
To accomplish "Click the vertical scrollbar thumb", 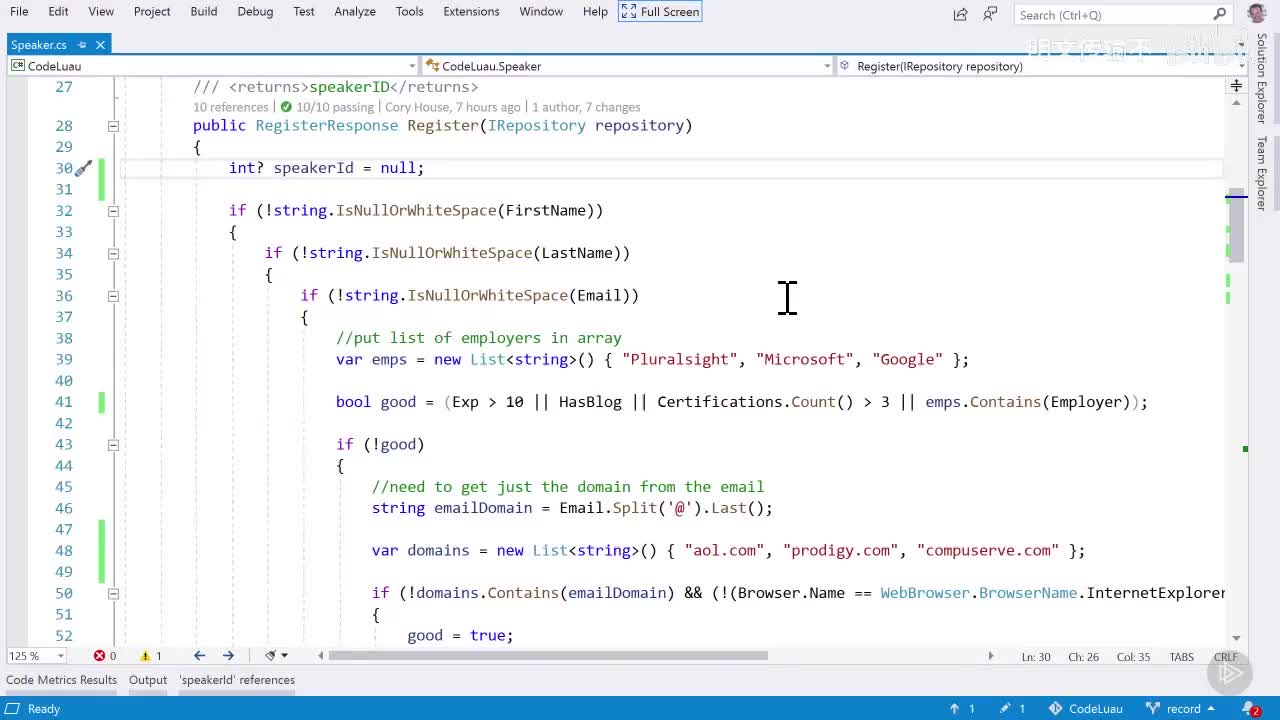I will point(1236,224).
